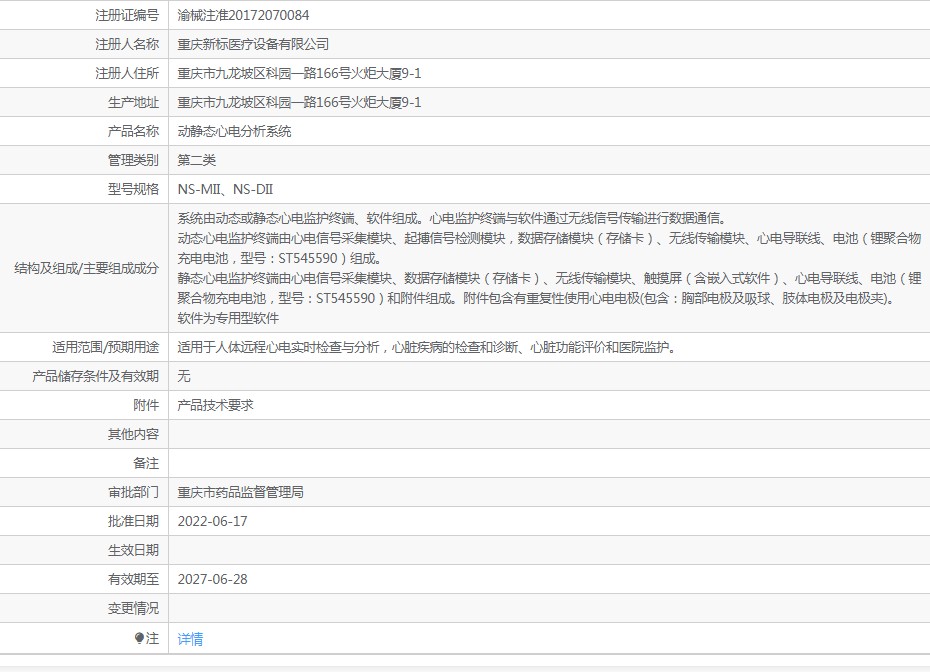Click the 有效期至 row label

(x=133, y=579)
